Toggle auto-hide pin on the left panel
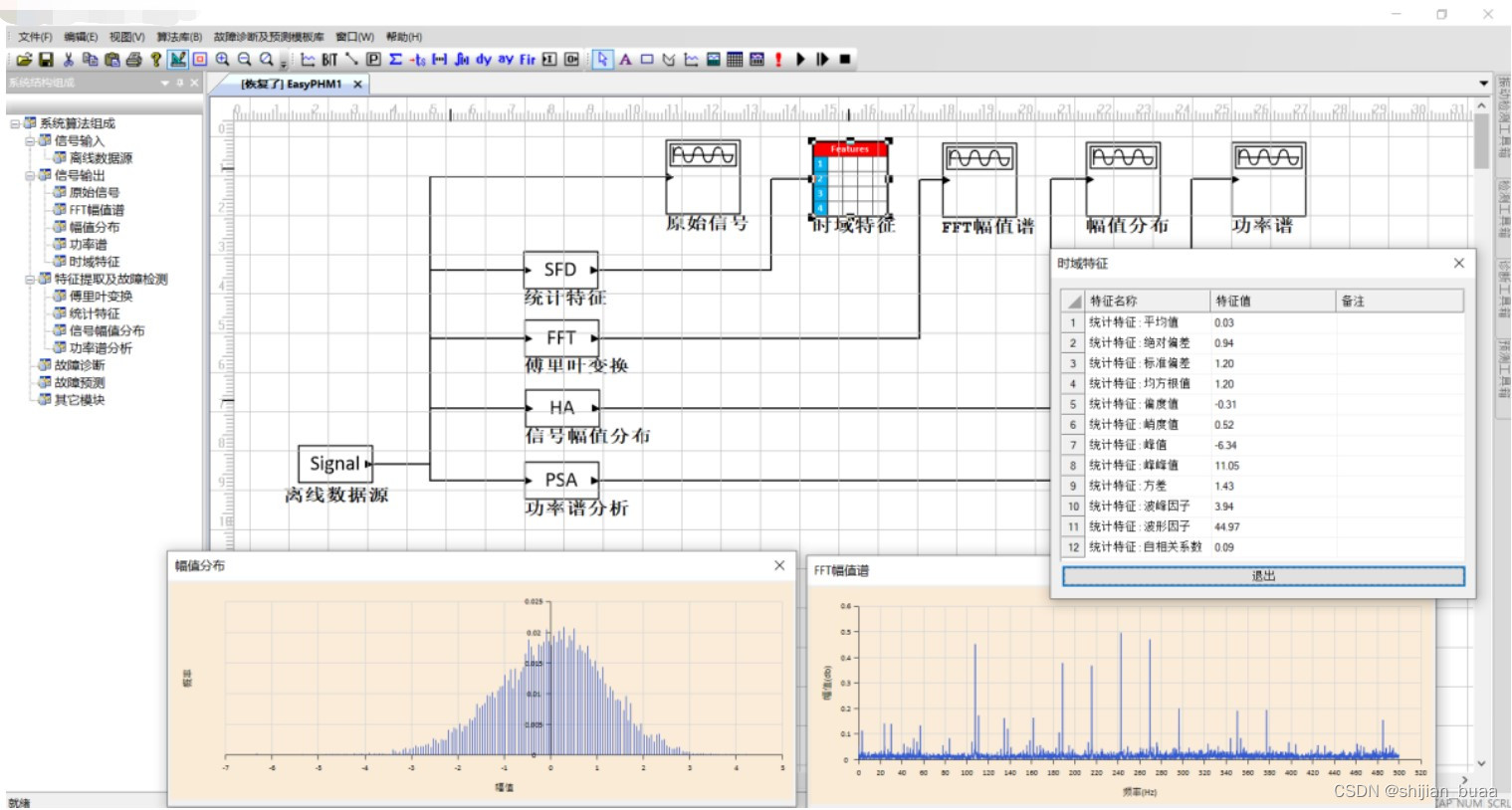The image size is (1512, 810). (x=179, y=84)
